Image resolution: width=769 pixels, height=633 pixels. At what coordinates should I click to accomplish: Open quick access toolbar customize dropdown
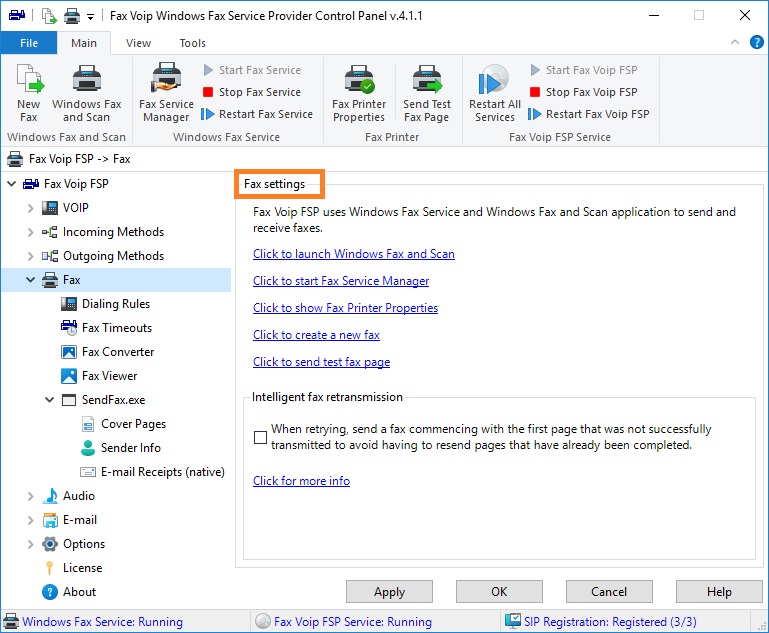click(90, 17)
